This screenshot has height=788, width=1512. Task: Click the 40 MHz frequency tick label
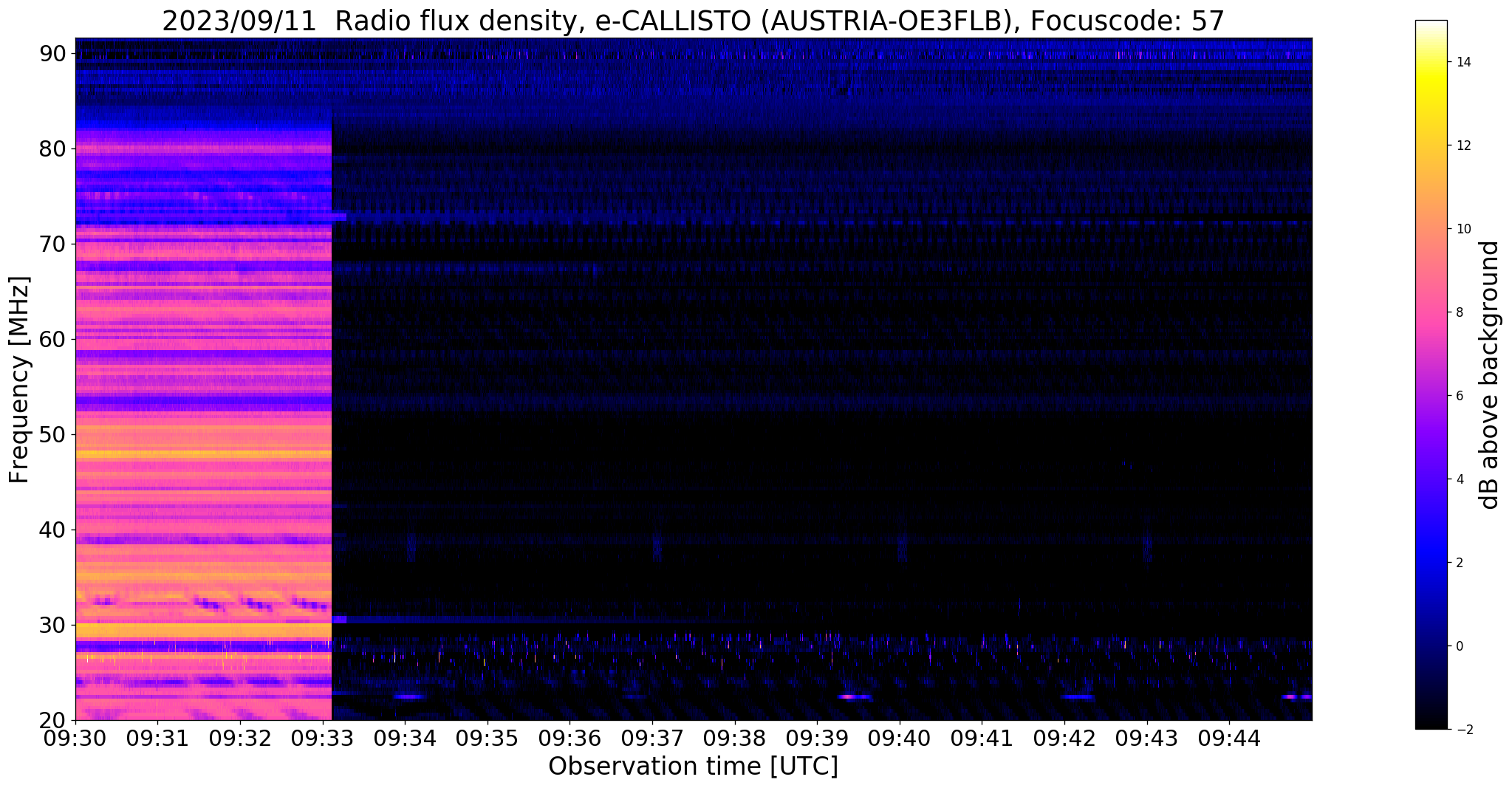tap(53, 530)
